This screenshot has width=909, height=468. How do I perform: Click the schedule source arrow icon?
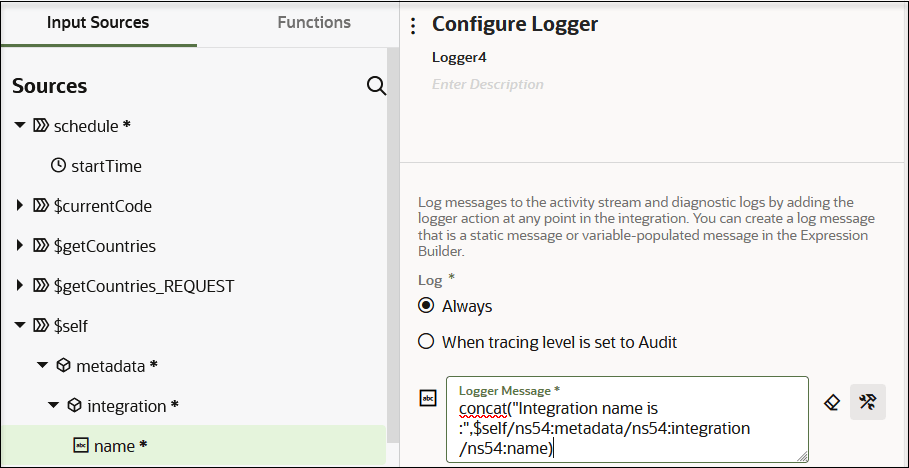41,126
